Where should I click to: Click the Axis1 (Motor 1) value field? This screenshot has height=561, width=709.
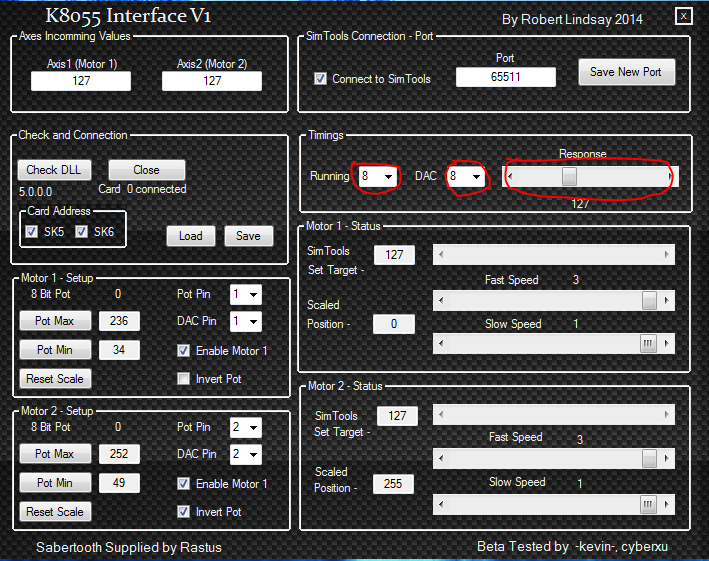coord(81,81)
